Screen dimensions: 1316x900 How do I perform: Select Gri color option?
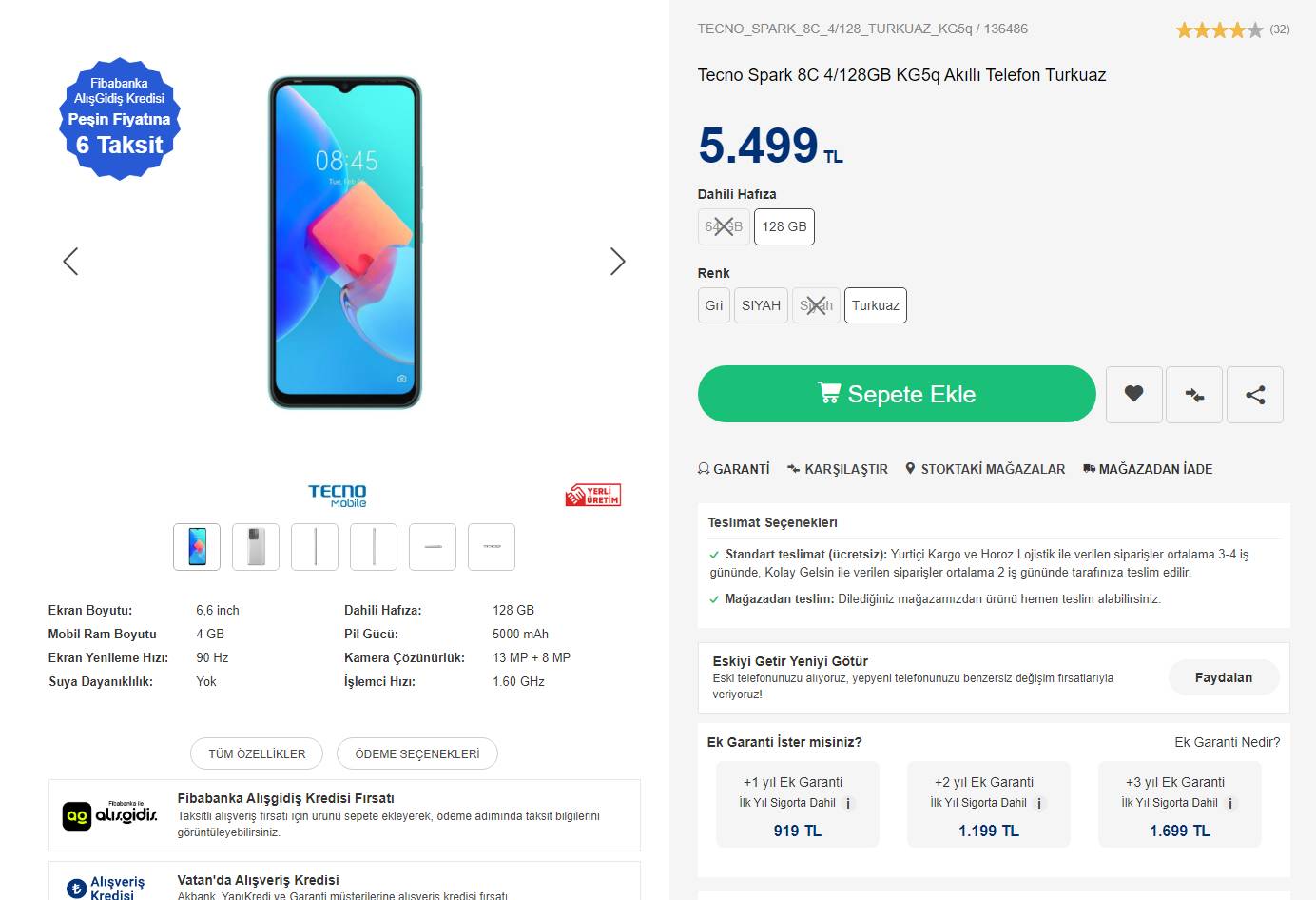(713, 305)
